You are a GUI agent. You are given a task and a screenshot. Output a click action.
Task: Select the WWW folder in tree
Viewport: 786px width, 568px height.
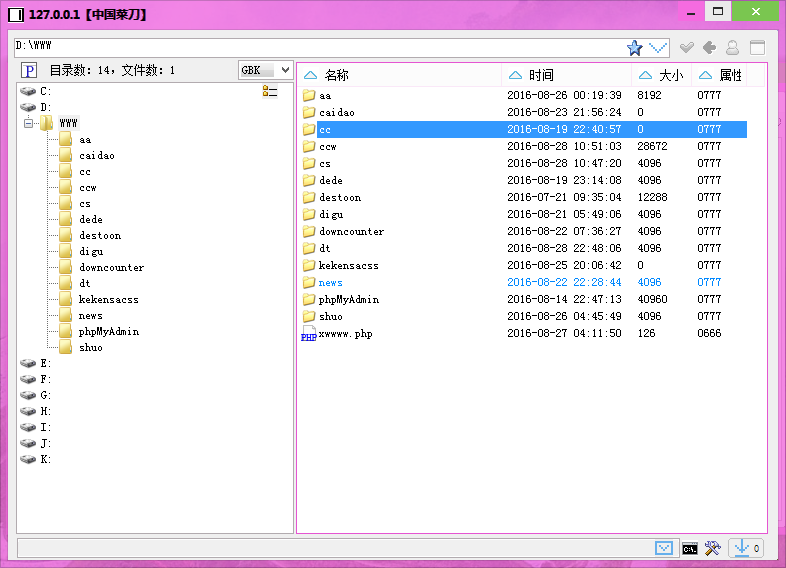(x=68, y=123)
